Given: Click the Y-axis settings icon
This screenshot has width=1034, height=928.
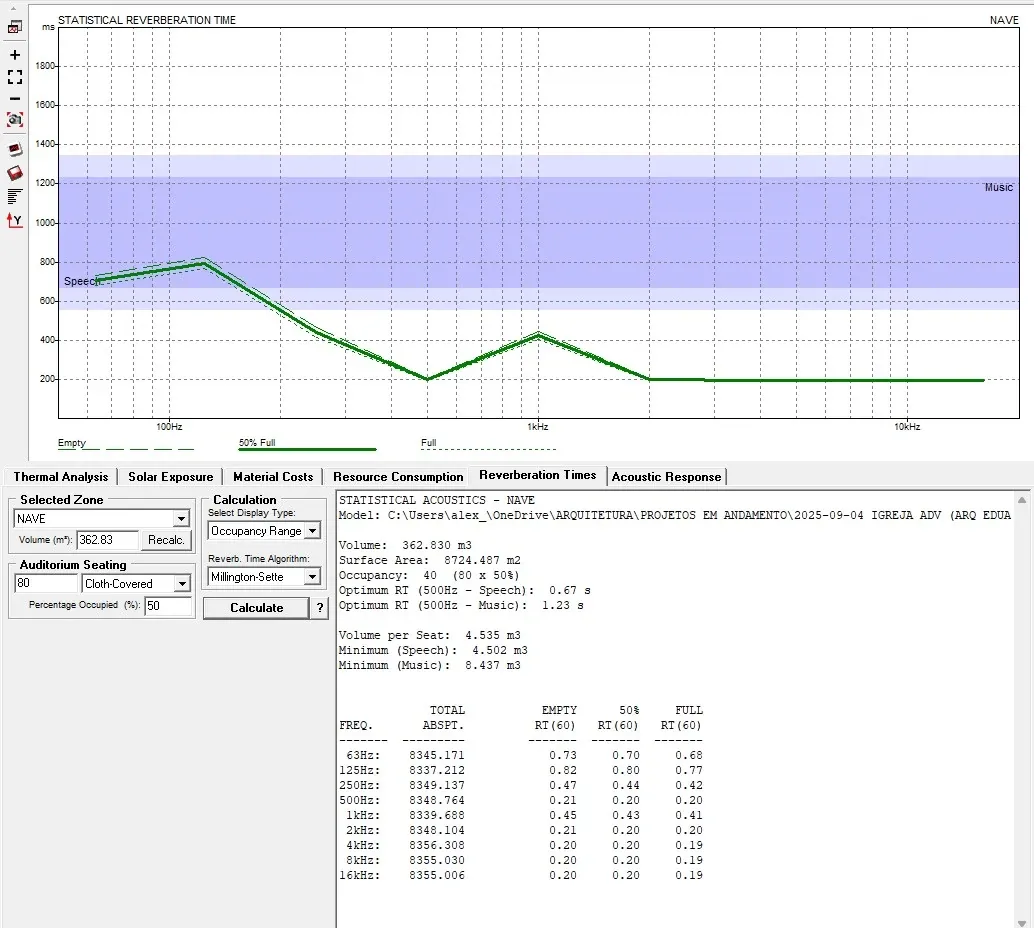Looking at the screenshot, I should coord(15,220).
